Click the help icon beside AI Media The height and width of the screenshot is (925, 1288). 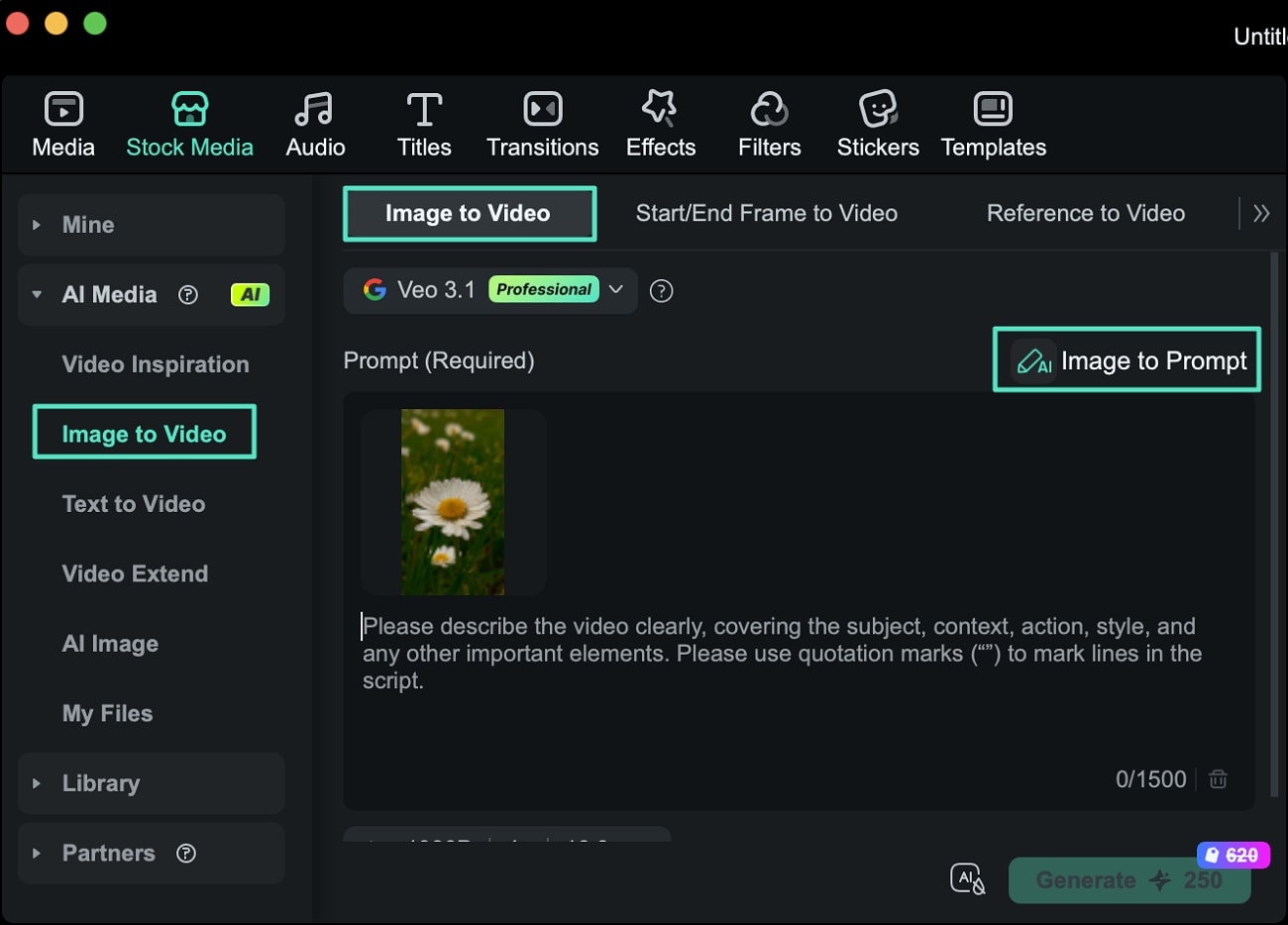pos(188,295)
